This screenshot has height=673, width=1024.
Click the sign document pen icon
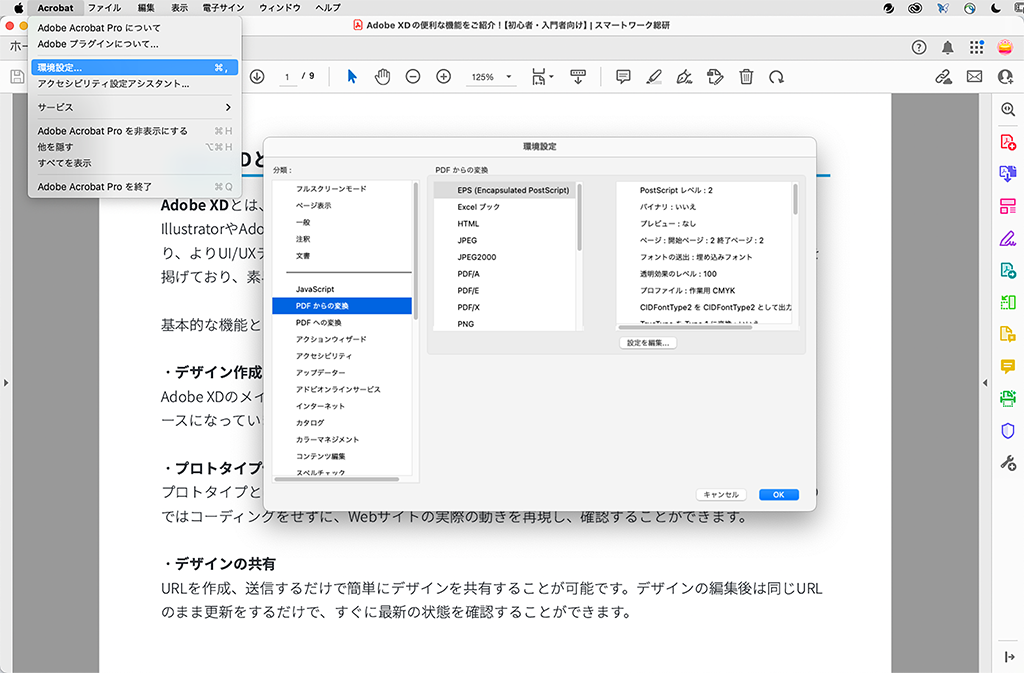pyautogui.click(x=684, y=77)
